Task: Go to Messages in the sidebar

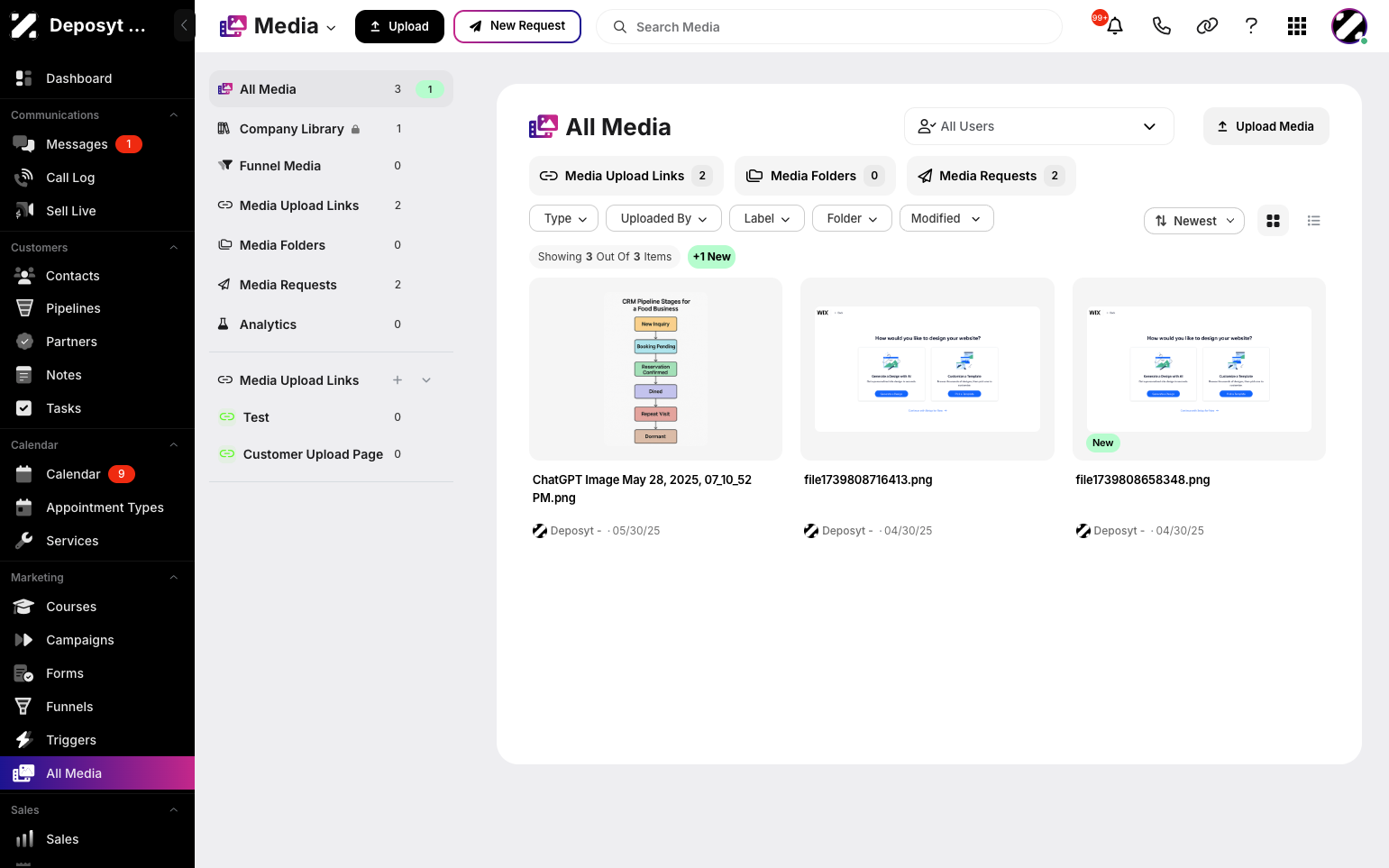Action: [97, 144]
